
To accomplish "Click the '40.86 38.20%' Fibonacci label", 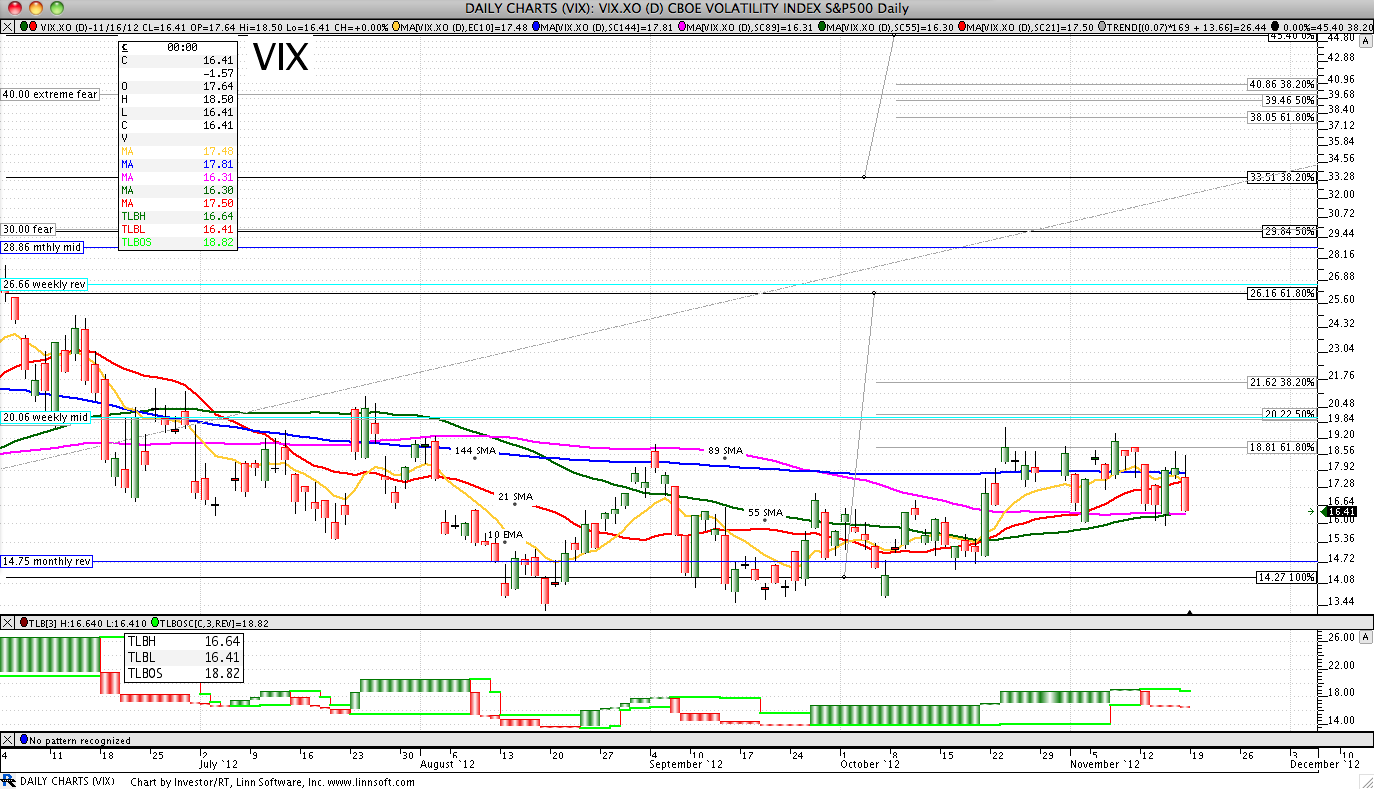I will pos(1281,84).
